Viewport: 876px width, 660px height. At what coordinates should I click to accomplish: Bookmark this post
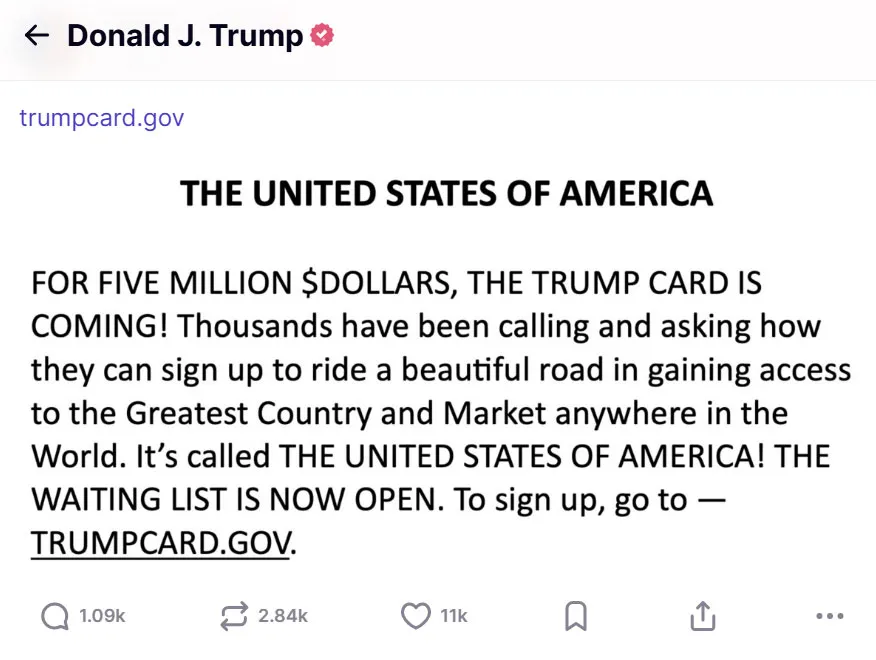[576, 616]
